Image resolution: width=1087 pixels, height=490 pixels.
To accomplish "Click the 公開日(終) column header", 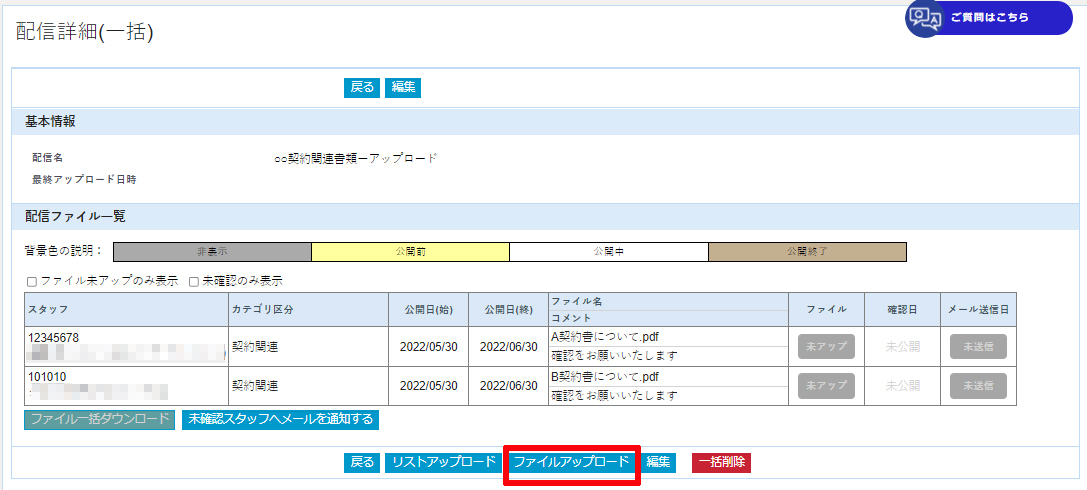I will (508, 309).
